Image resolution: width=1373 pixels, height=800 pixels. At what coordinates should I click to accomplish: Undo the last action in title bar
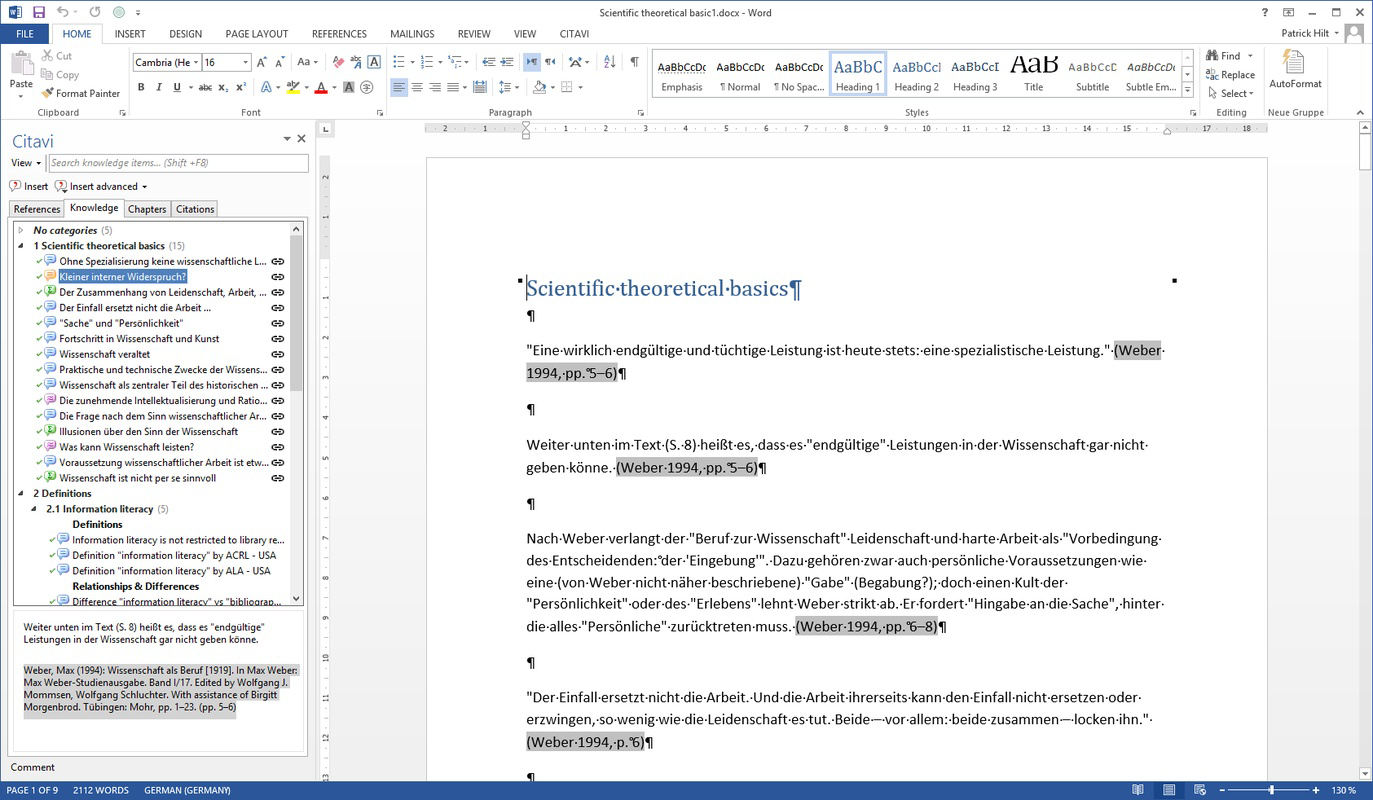(62, 12)
